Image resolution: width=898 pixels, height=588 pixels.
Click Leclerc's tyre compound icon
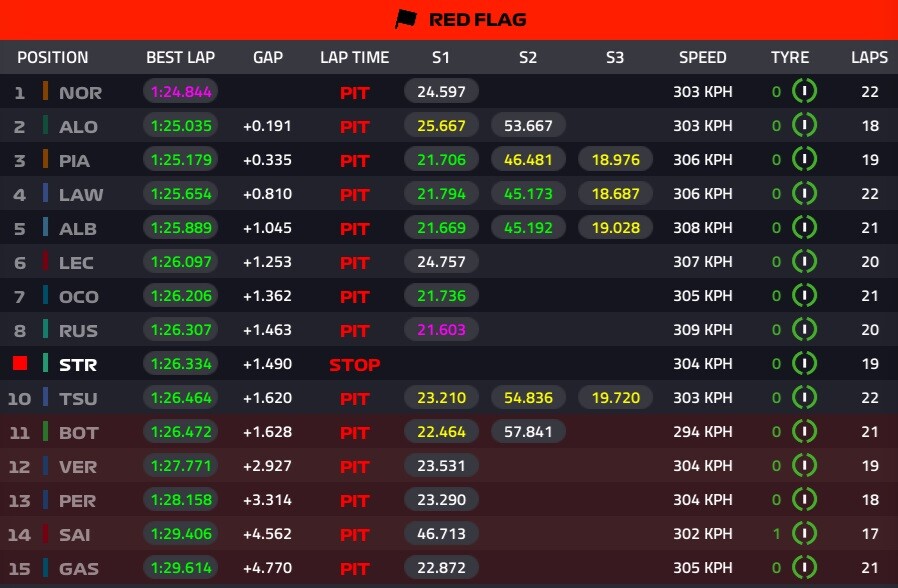[x=804, y=262]
